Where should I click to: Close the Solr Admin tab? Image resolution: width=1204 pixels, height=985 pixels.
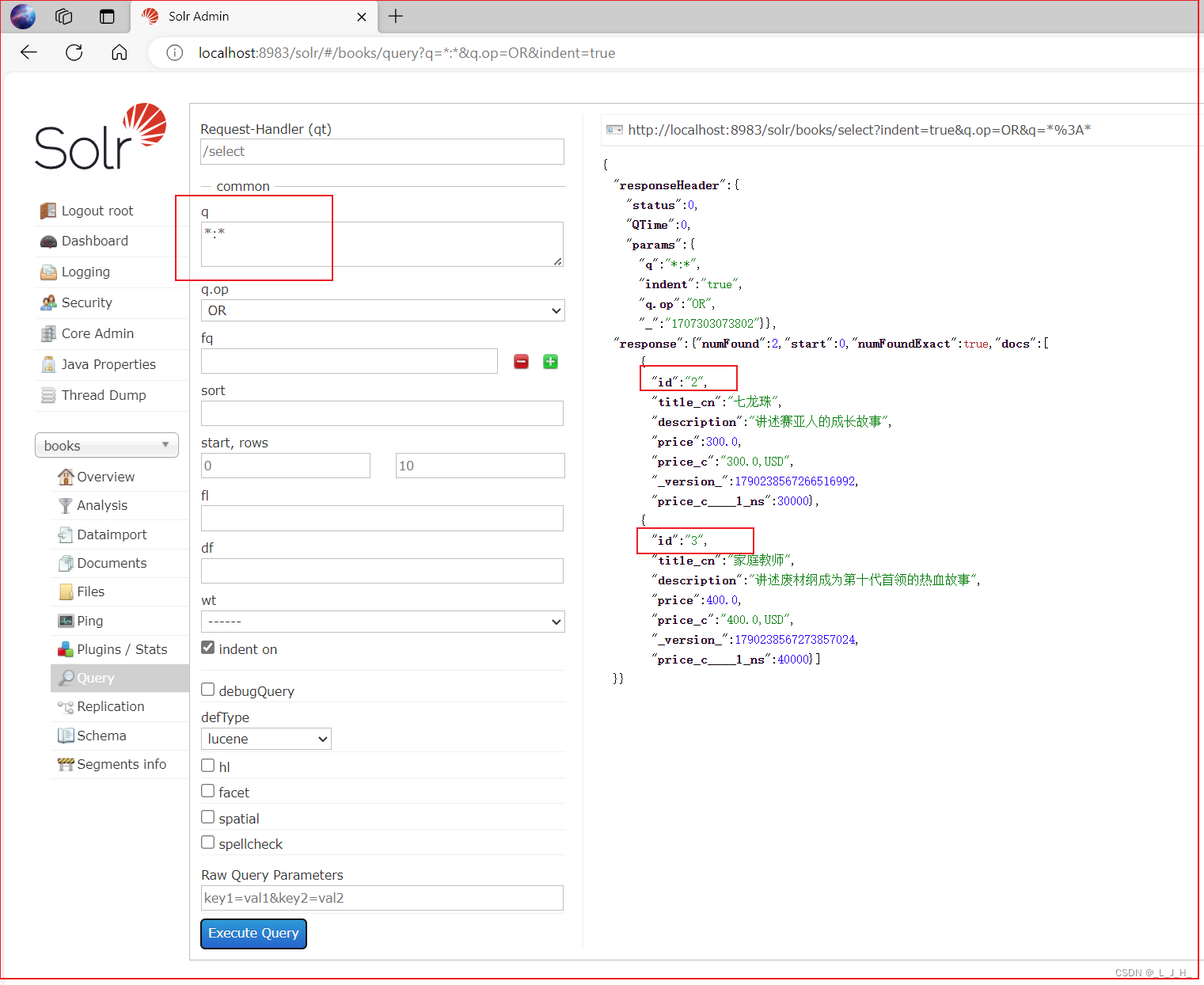(362, 17)
